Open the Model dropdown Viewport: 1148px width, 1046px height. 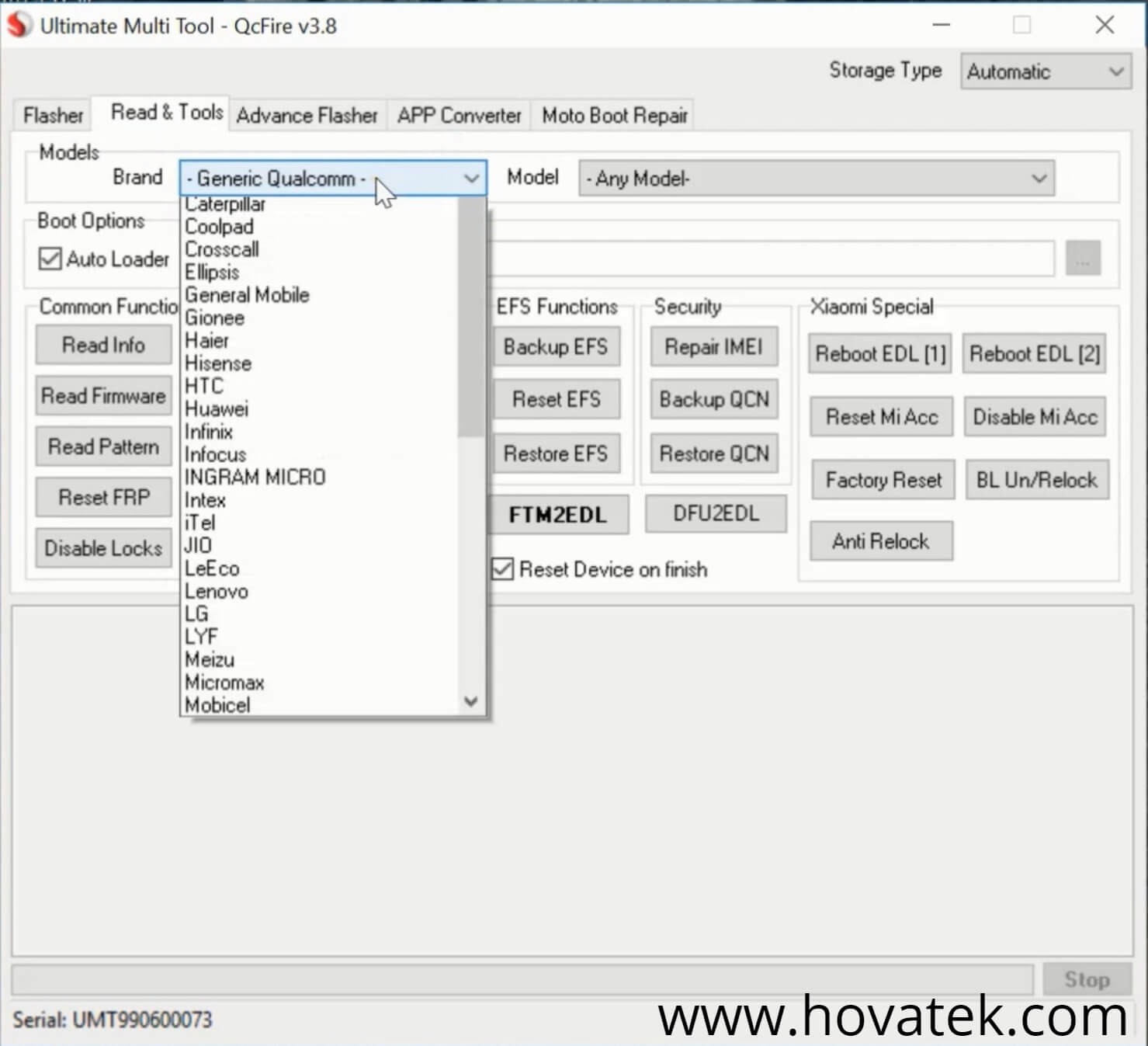click(816, 179)
